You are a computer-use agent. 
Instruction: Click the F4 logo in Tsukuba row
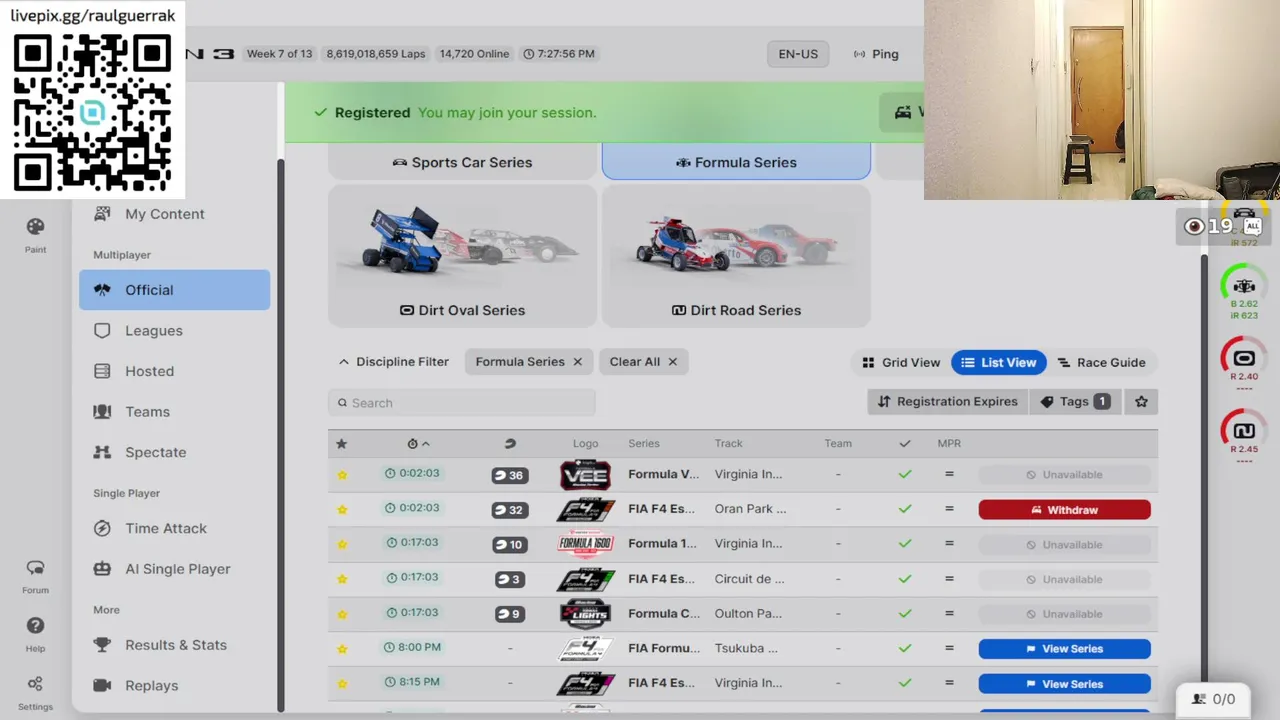pos(585,649)
